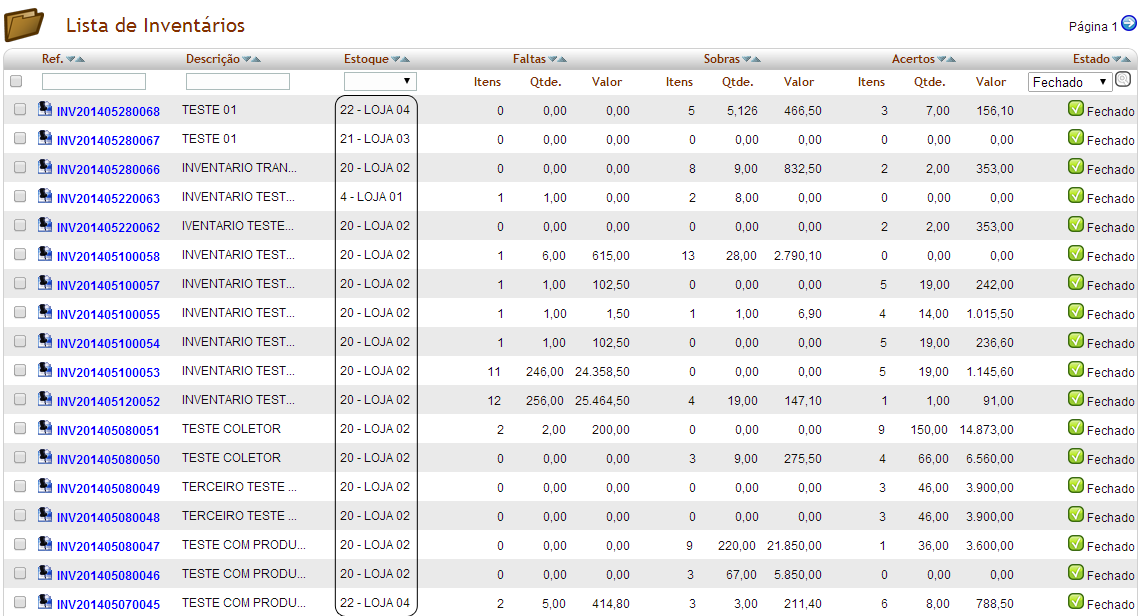Open inventory link INV201405280066
Screen dimensions: 1144x616
click(x=108, y=169)
